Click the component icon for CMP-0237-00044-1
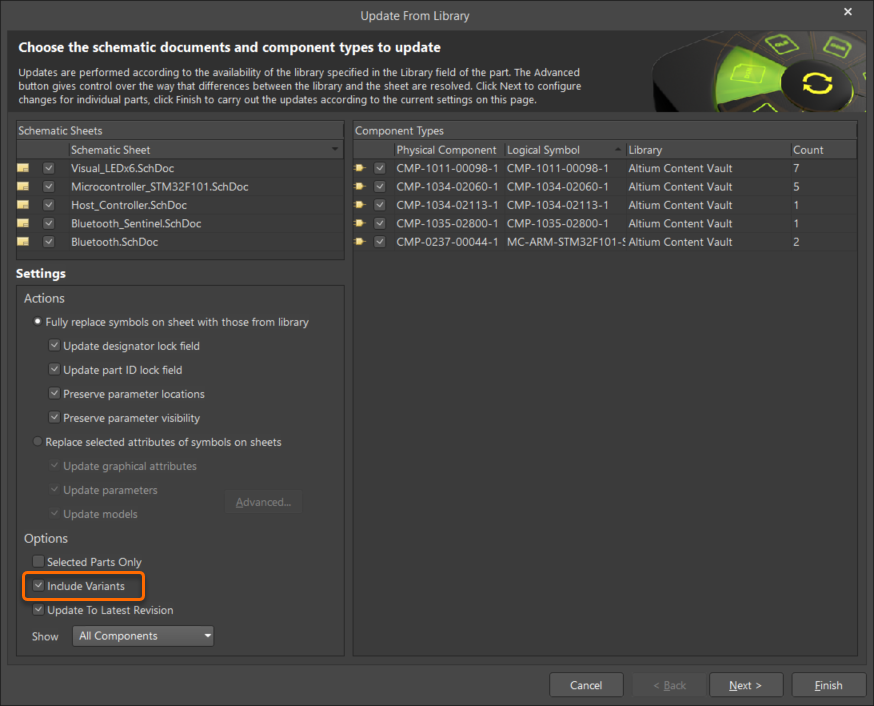 pyautogui.click(x=360, y=241)
